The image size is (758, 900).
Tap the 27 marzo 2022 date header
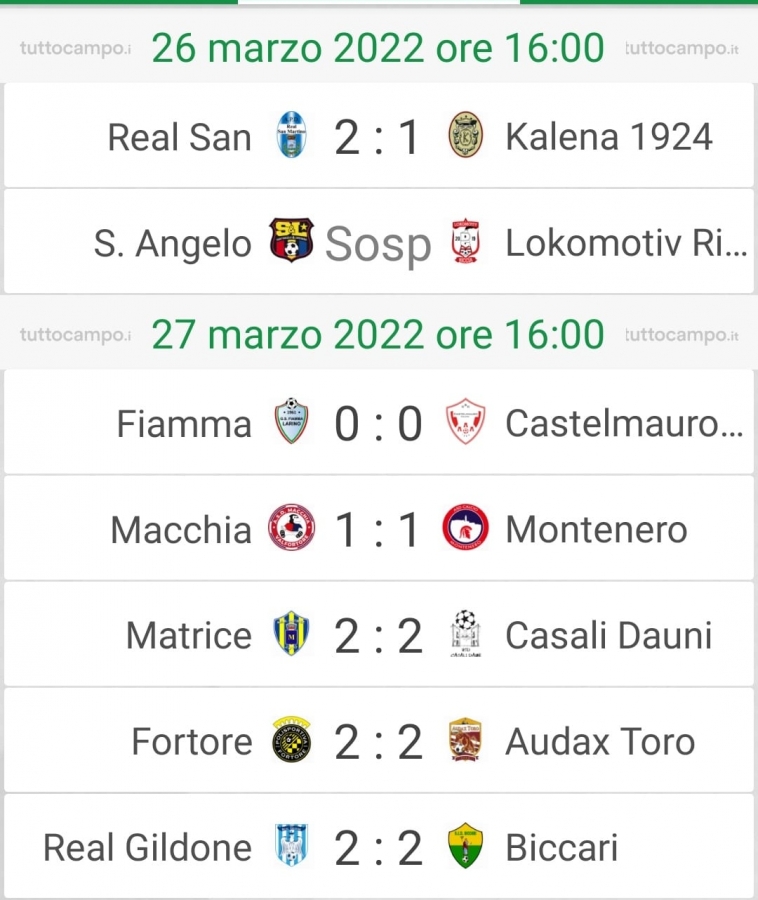[x=378, y=334]
